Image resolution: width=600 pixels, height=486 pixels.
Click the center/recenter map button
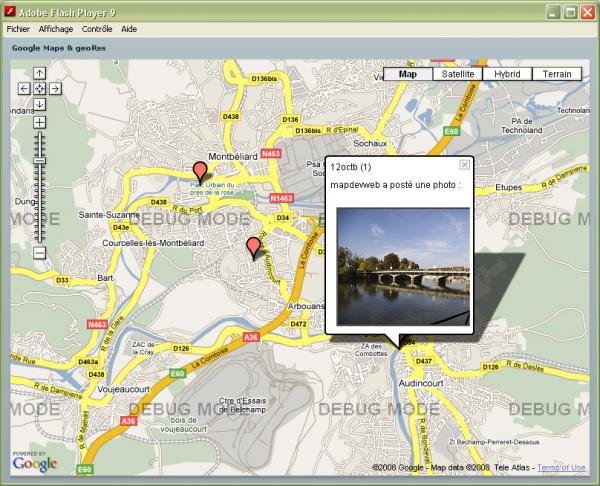click(x=39, y=89)
